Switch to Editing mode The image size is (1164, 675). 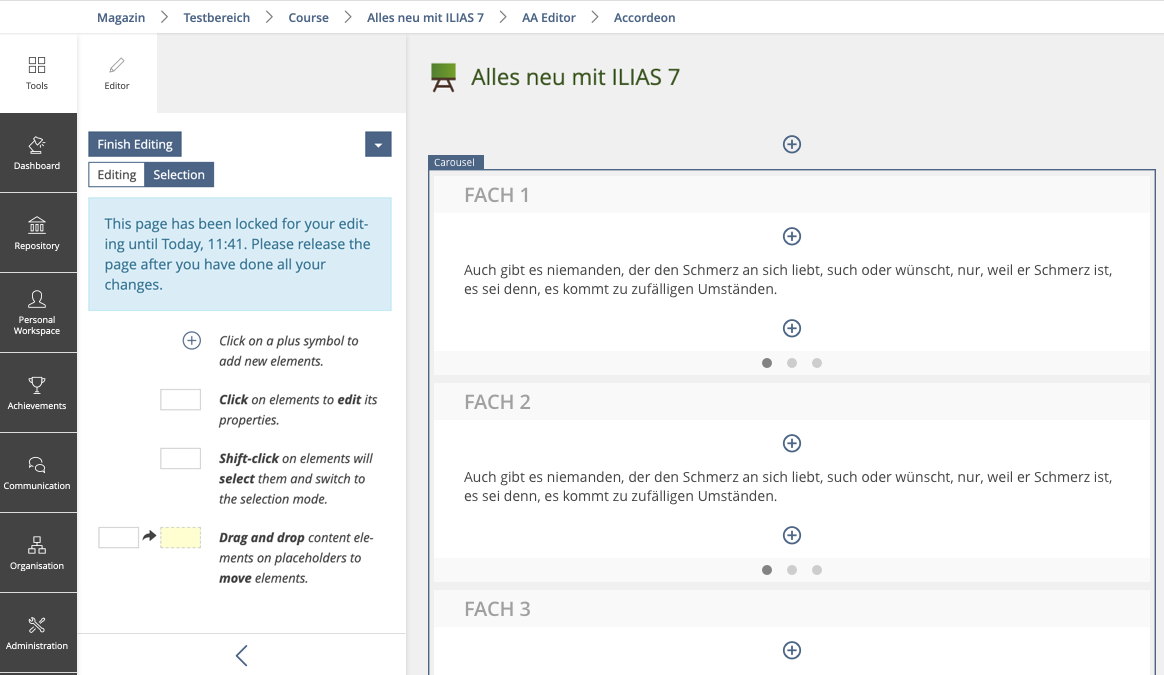(116, 175)
